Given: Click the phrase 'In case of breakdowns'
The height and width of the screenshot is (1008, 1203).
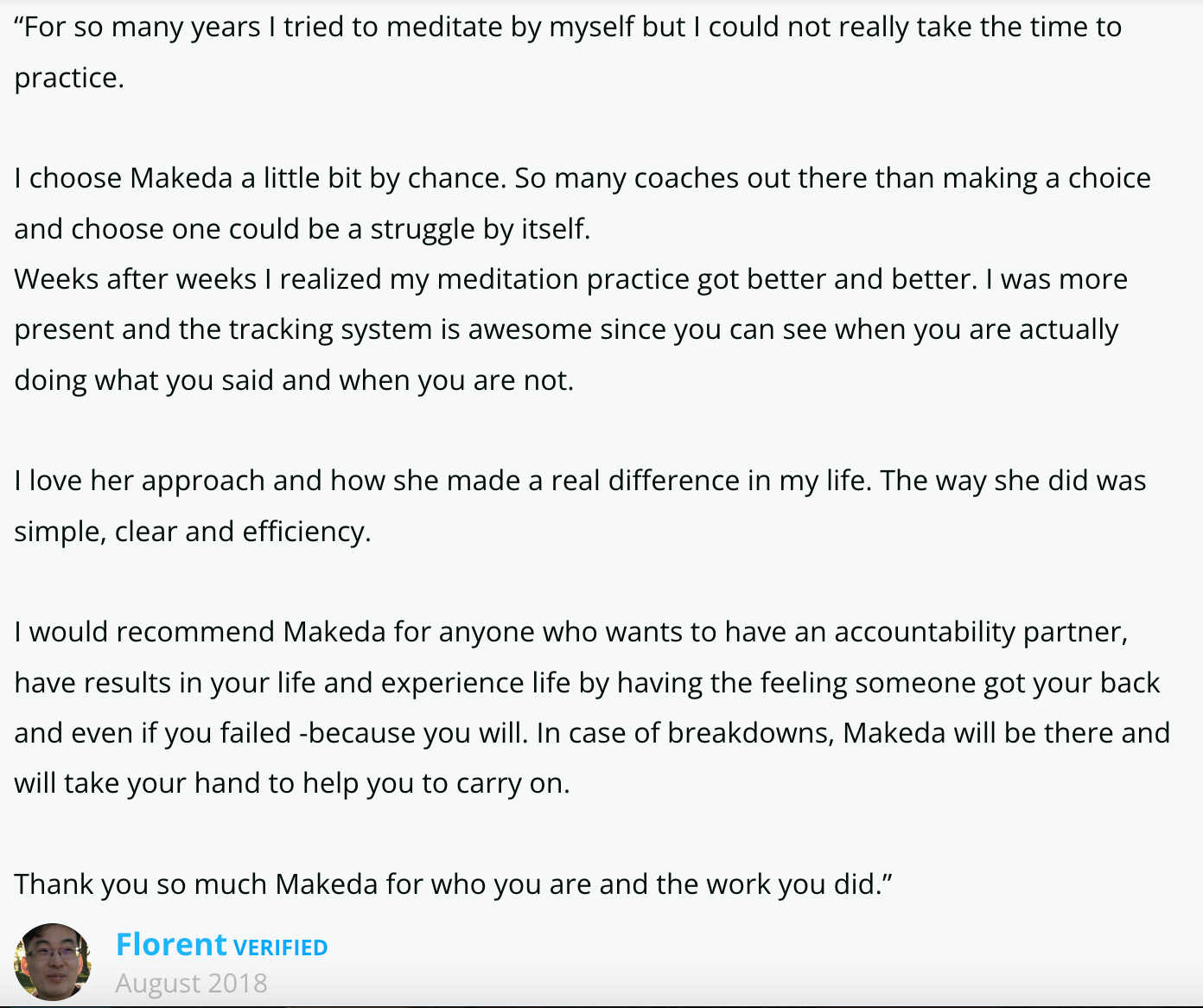Looking at the screenshot, I should [x=684, y=733].
